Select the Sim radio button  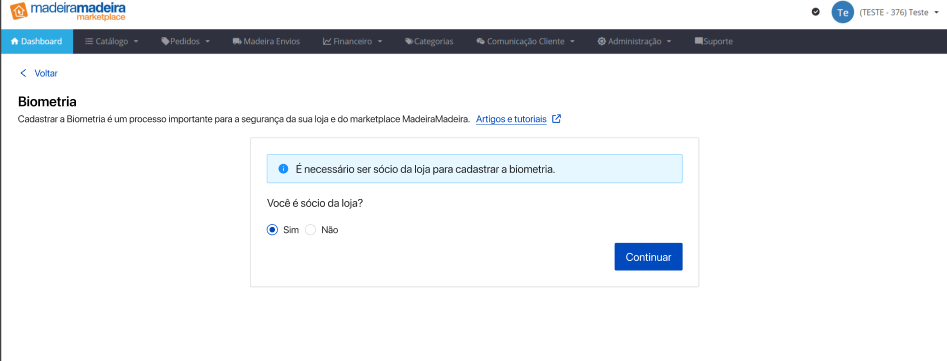click(272, 230)
